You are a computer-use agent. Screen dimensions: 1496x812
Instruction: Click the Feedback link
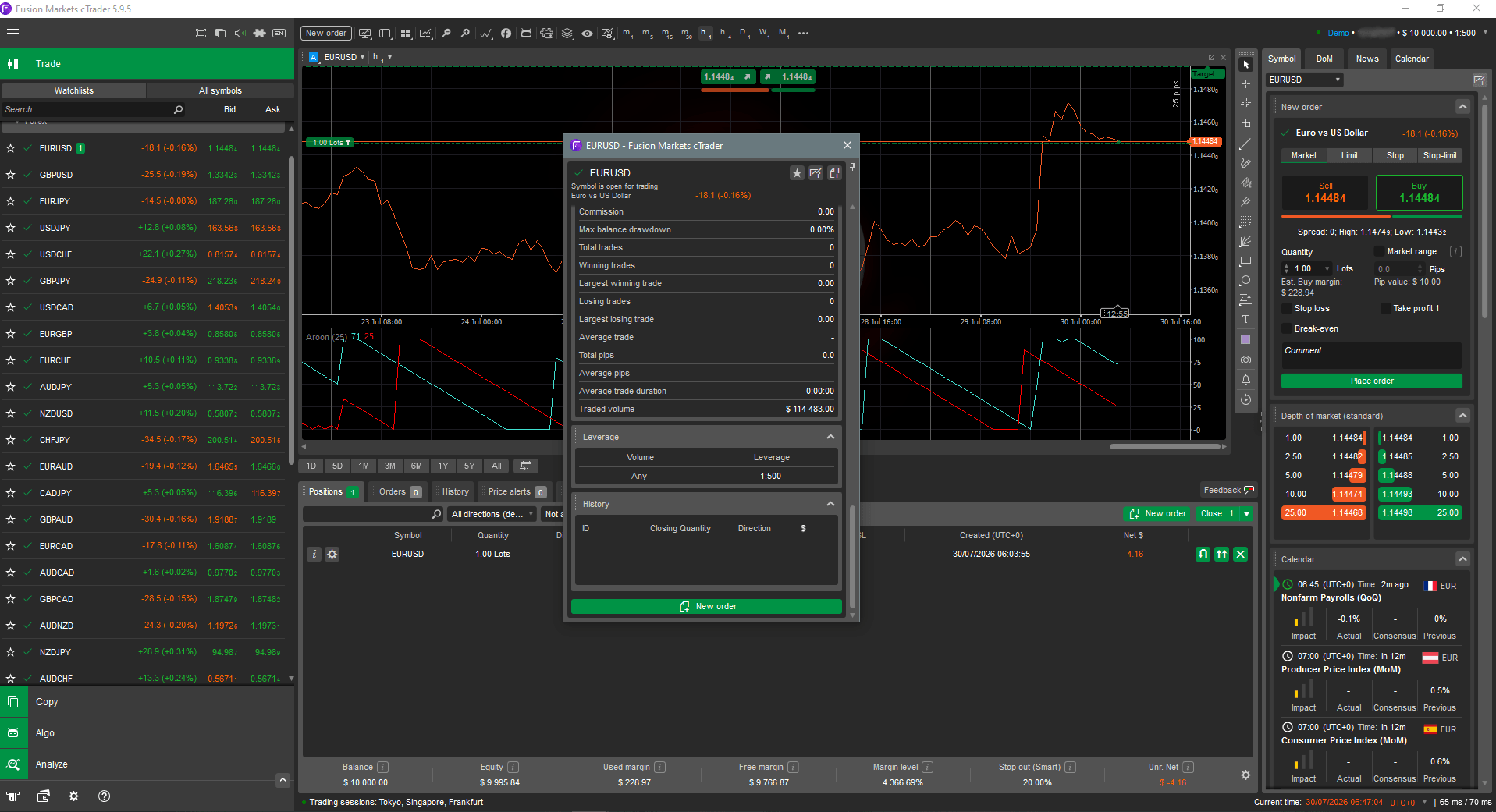pos(1228,490)
